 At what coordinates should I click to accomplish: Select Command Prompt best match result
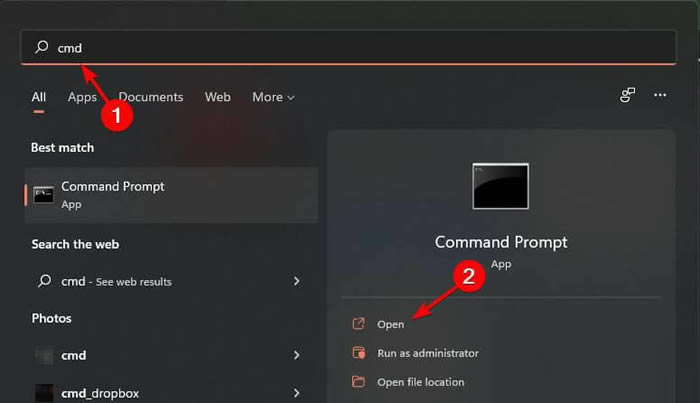pyautogui.click(x=171, y=195)
